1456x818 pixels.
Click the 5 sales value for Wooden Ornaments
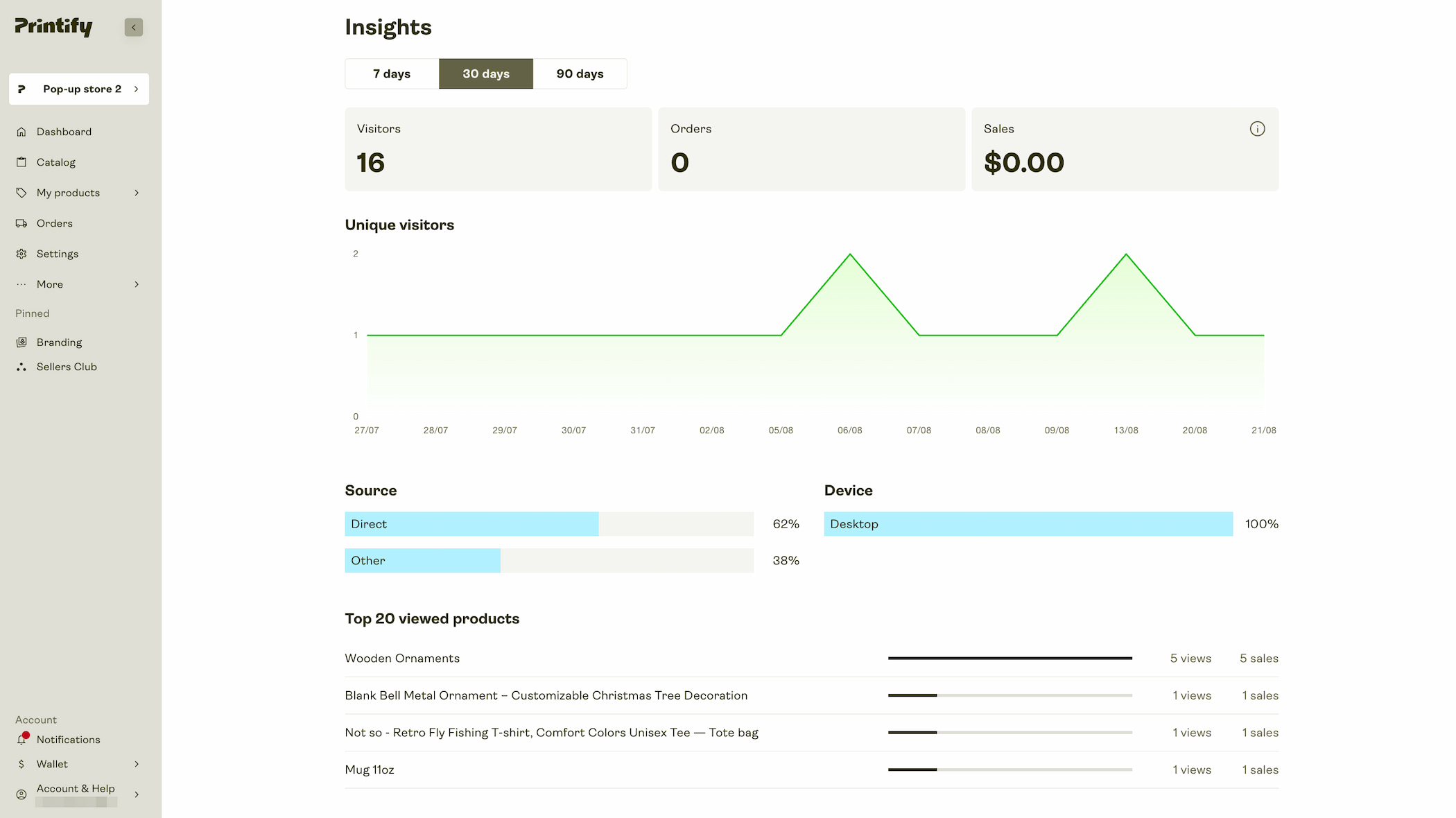[1259, 659]
